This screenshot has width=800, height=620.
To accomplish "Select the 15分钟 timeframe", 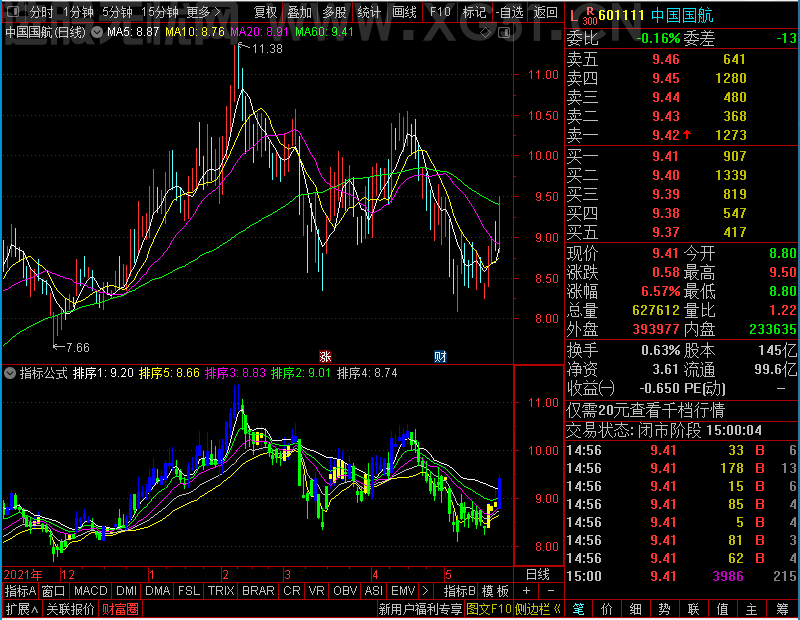I will click(x=160, y=12).
